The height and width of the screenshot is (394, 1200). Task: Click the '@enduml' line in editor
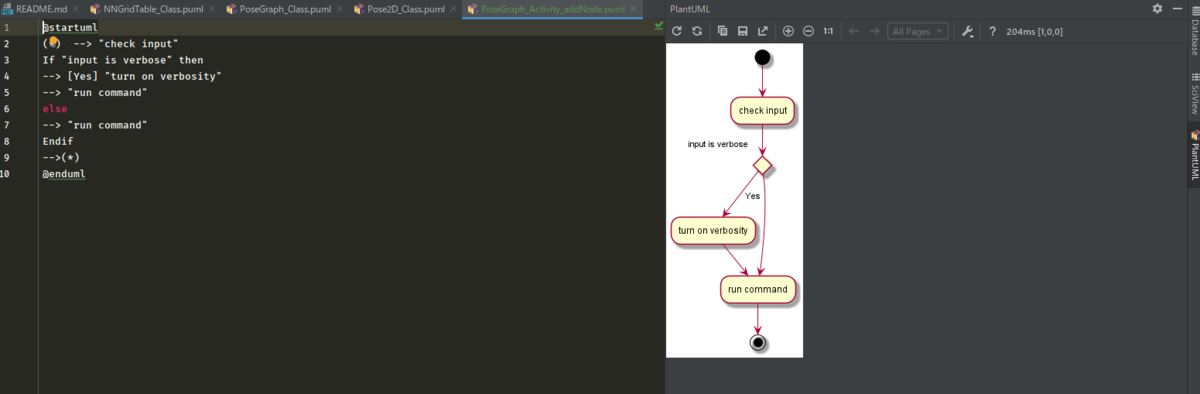point(64,174)
